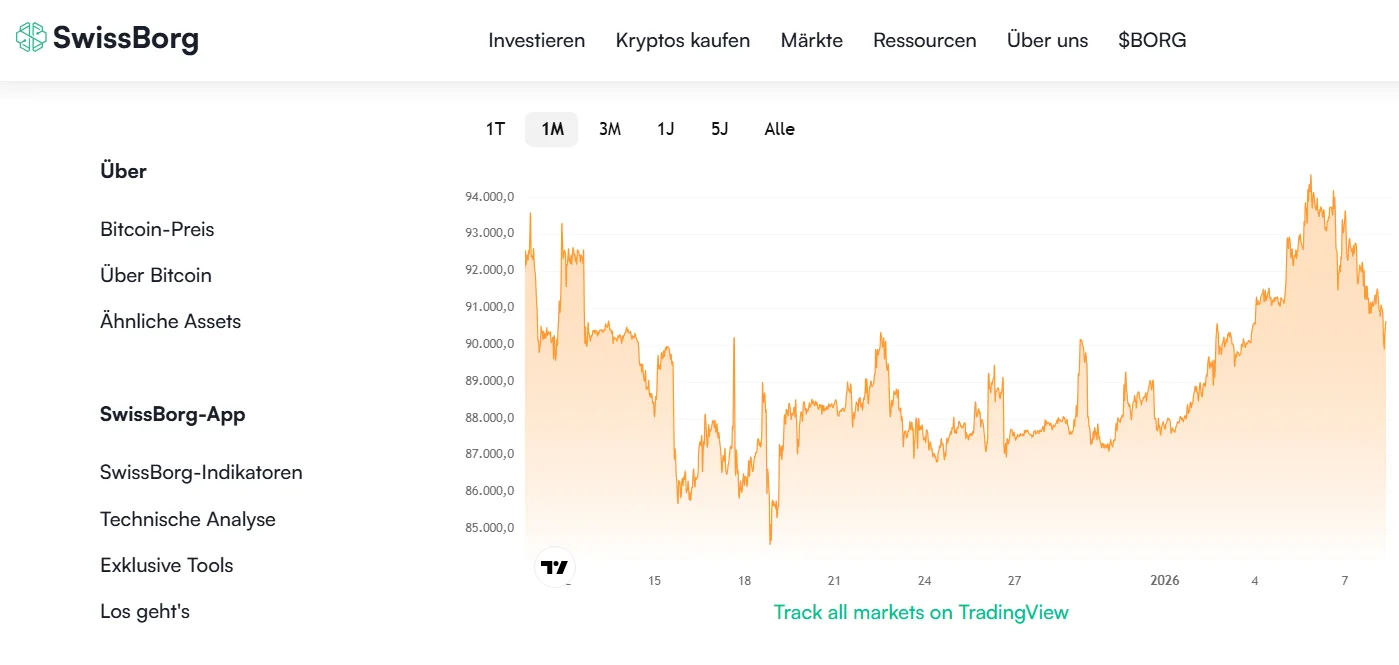The image size is (1399, 665).
Task: Open the Technische Analyse link
Action: [188, 519]
